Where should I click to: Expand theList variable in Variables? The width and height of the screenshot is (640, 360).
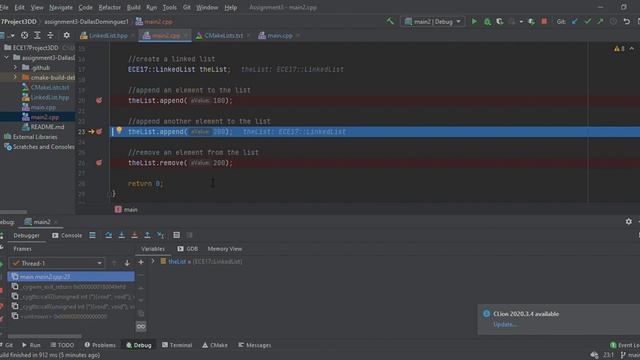(x=153, y=261)
